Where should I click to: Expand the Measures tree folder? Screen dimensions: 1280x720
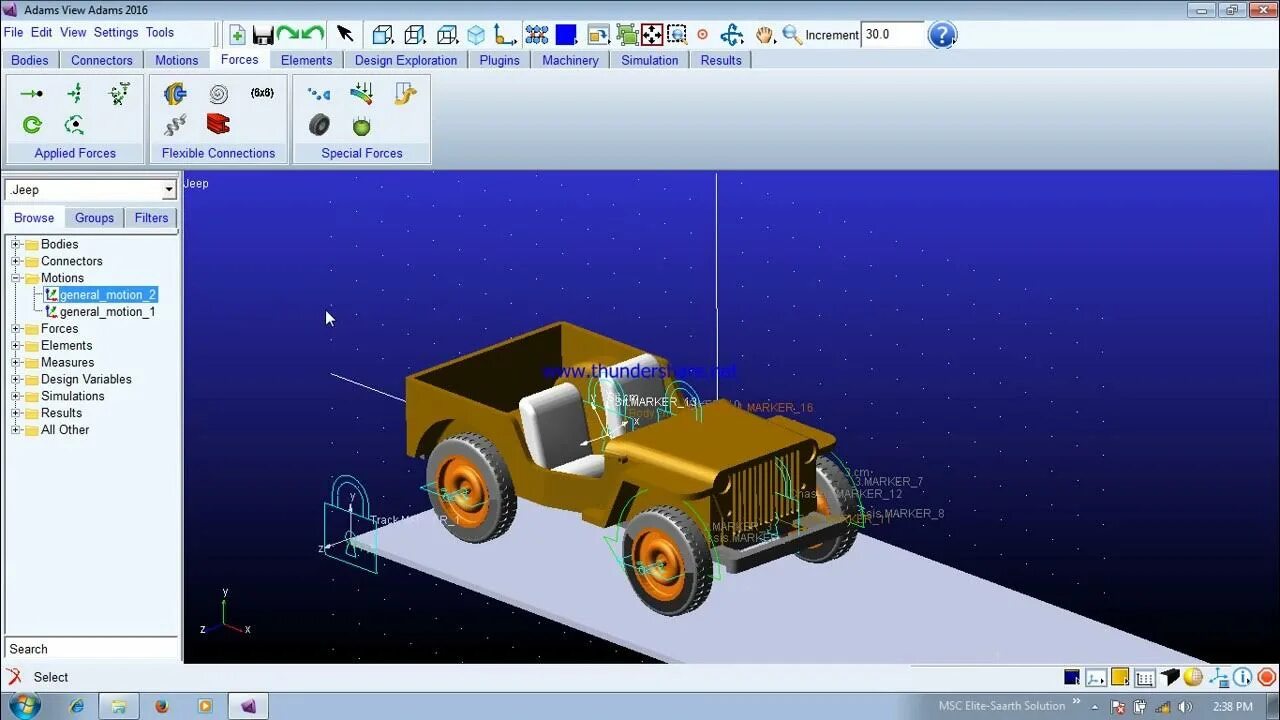(x=16, y=362)
